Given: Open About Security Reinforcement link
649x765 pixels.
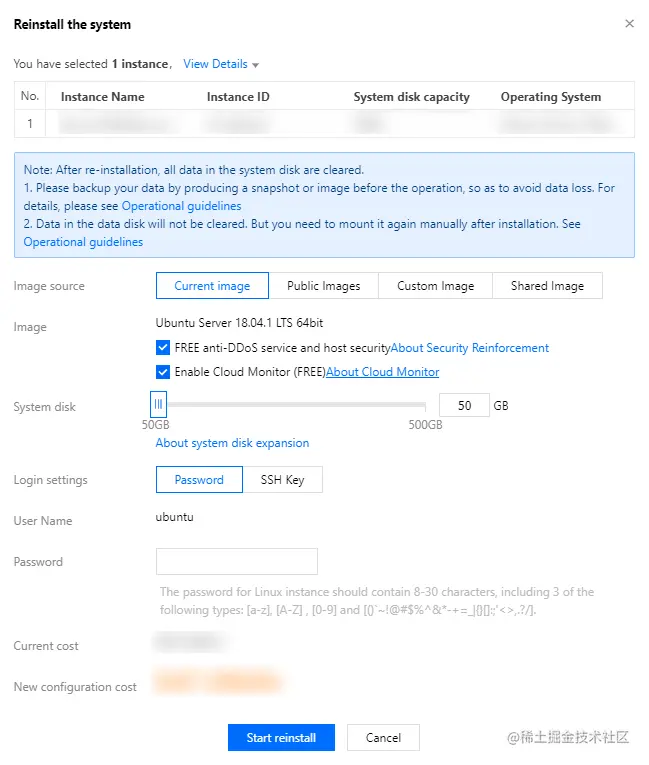Looking at the screenshot, I should [469, 348].
